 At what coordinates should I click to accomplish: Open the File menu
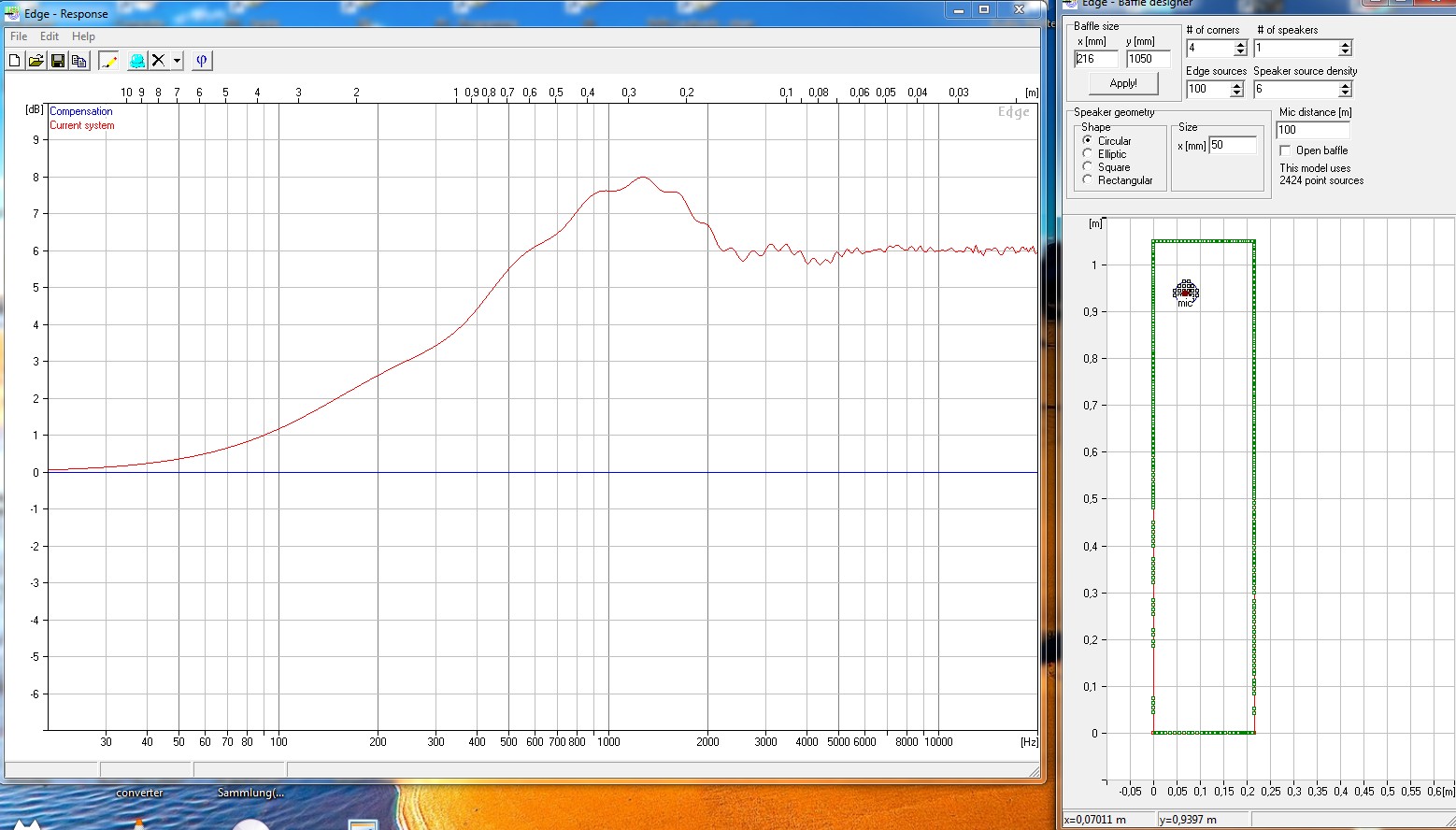[19, 36]
